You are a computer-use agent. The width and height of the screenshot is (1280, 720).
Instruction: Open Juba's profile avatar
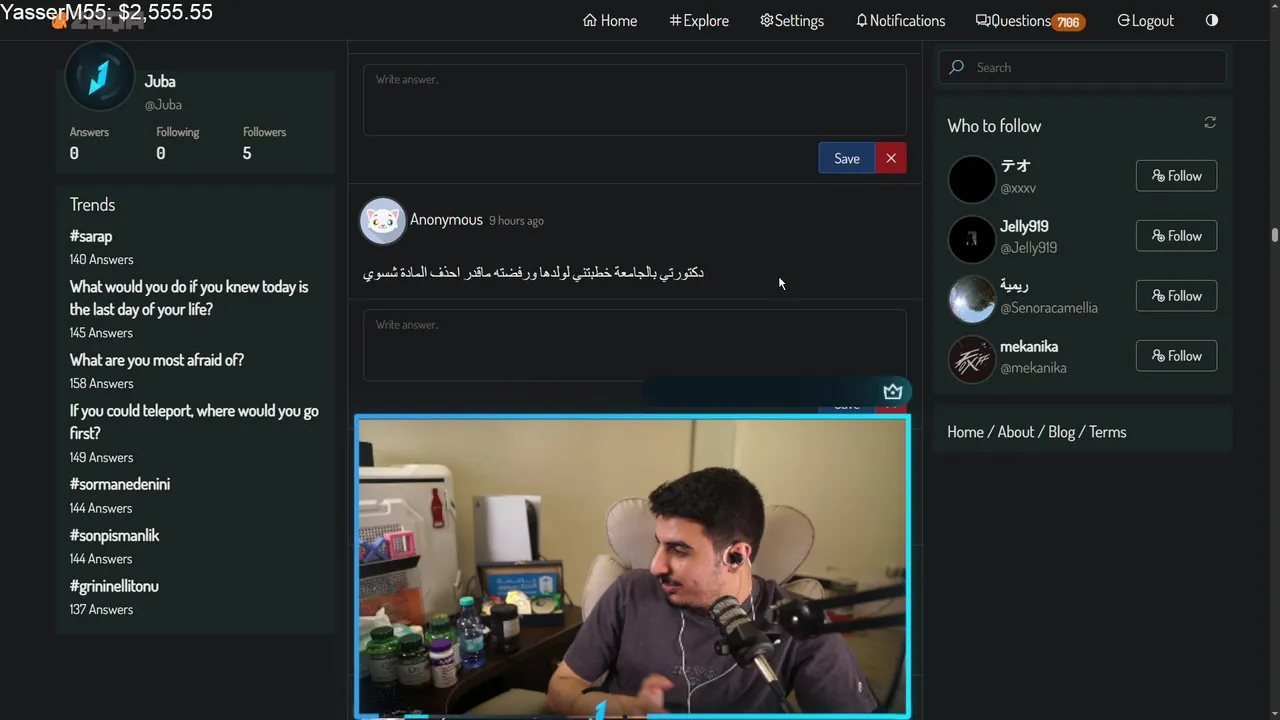point(99,77)
